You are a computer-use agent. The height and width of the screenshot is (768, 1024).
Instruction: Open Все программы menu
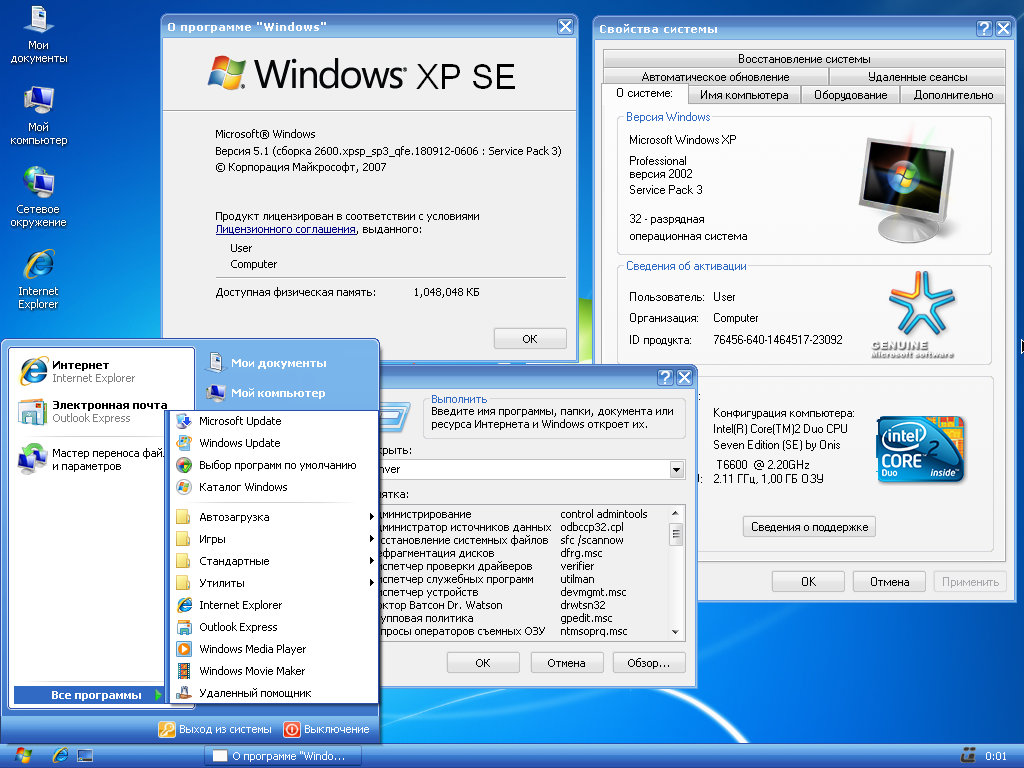(x=88, y=696)
